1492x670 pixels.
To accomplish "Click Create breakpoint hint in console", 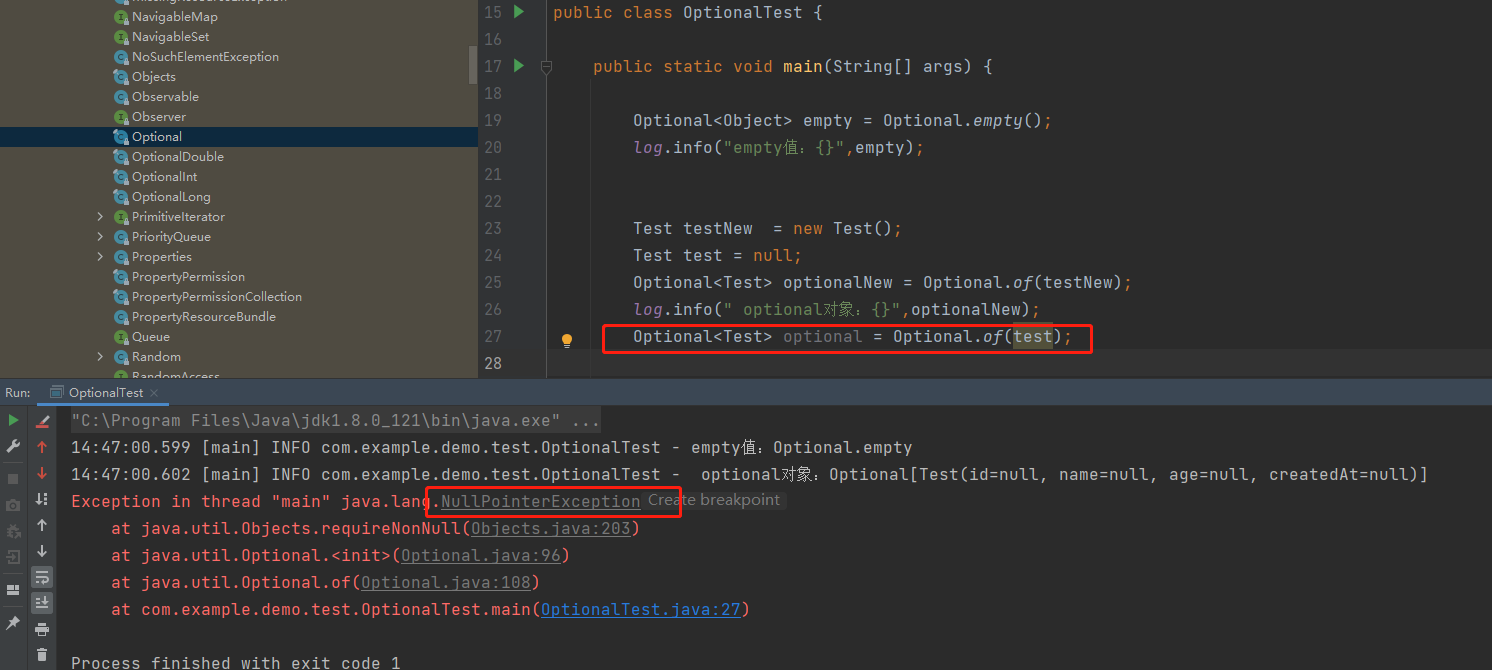I will [714, 500].
